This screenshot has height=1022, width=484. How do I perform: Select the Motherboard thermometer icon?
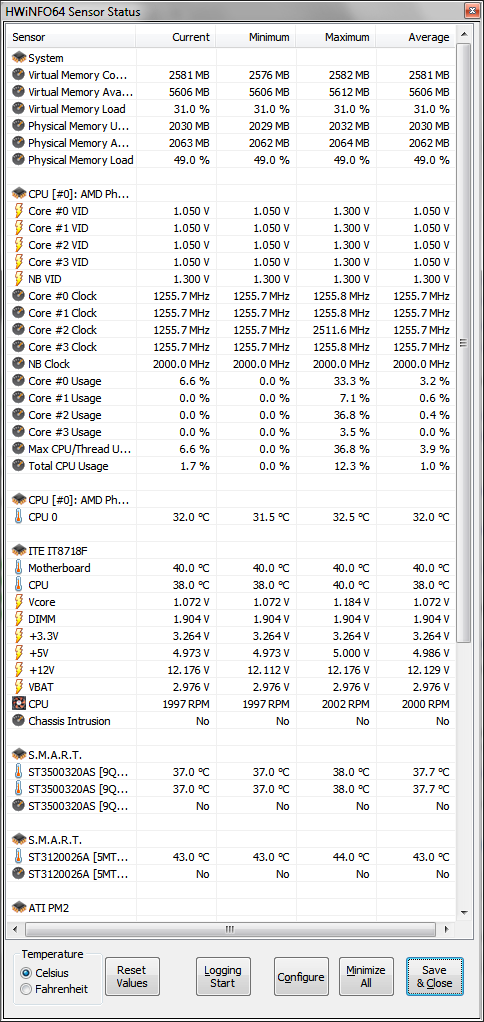point(18,568)
